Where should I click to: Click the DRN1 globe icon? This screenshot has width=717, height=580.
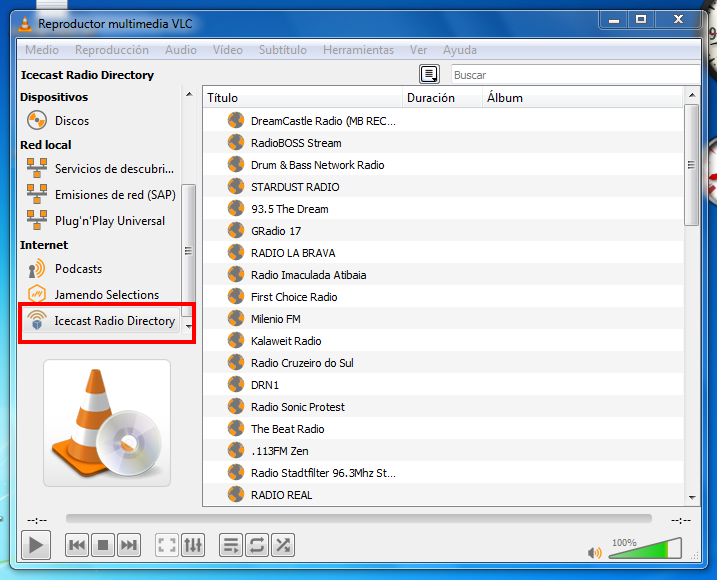pyautogui.click(x=236, y=384)
